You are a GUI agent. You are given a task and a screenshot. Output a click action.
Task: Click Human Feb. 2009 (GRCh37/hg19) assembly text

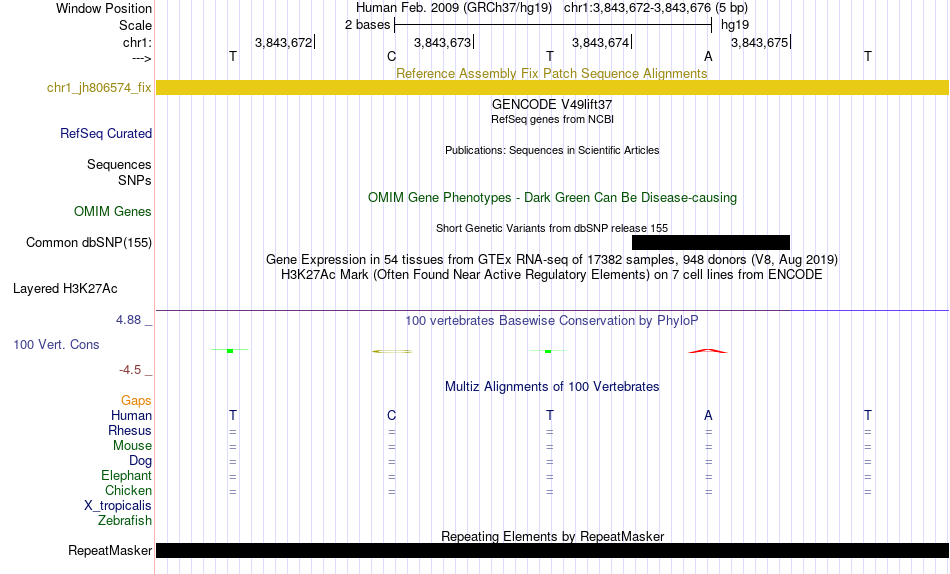tap(454, 8)
